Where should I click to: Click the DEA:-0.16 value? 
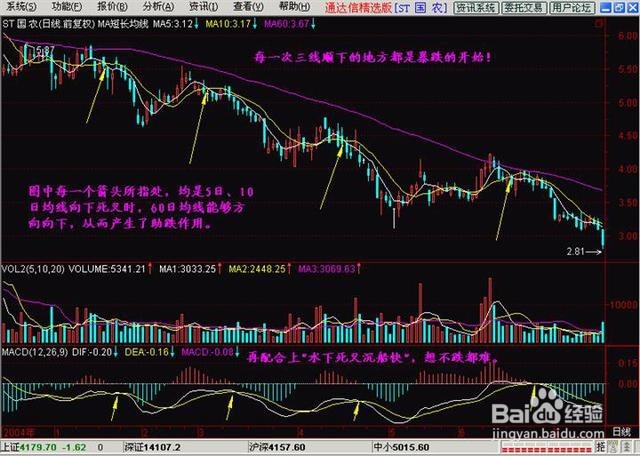[x=147, y=352]
